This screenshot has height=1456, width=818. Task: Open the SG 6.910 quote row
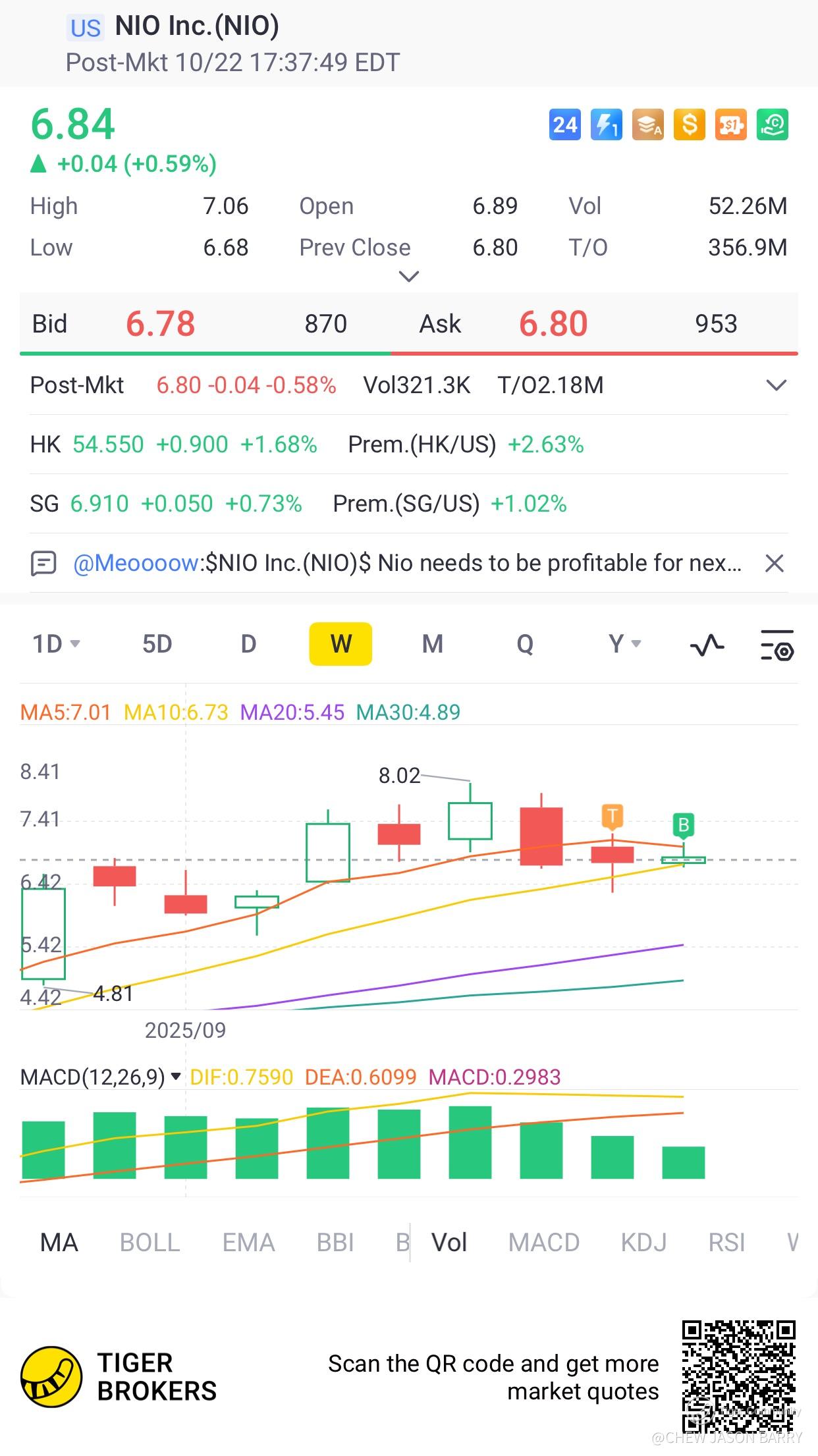click(408, 504)
